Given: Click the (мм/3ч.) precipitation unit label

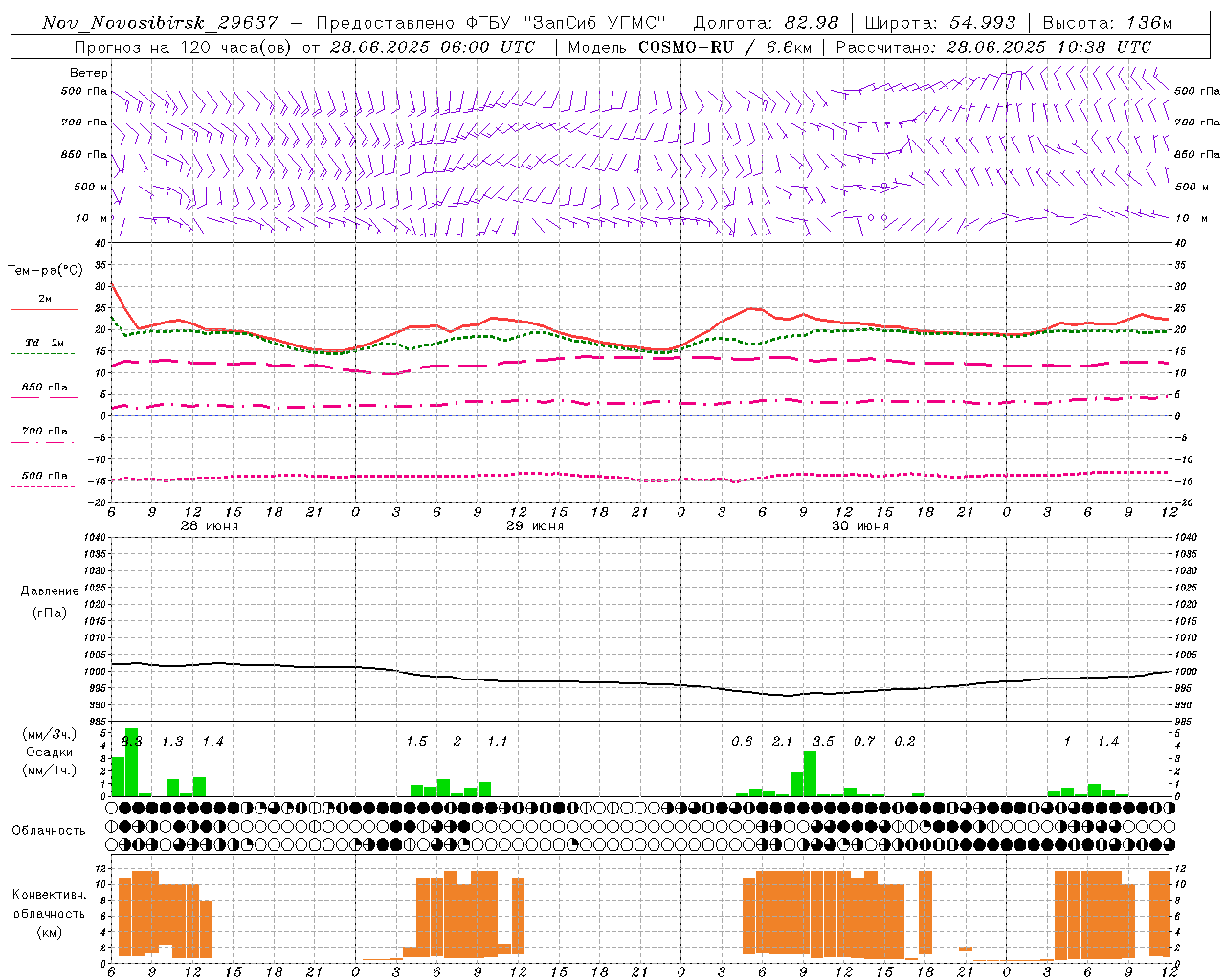Looking at the screenshot, I should click(x=50, y=735).
